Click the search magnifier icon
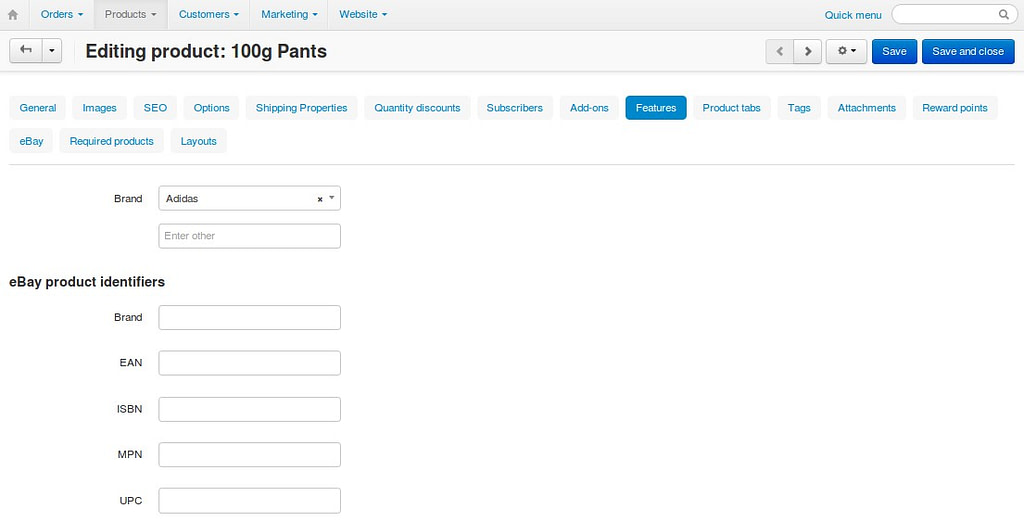This screenshot has height=524, width=1024. point(1004,14)
